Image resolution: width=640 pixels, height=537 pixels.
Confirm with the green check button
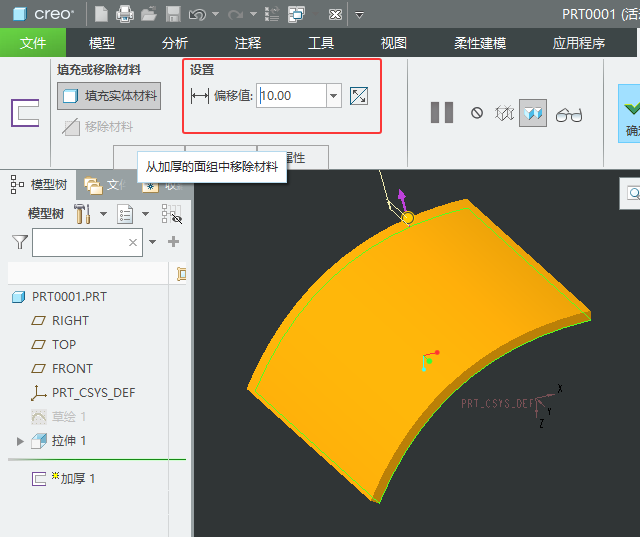point(631,114)
